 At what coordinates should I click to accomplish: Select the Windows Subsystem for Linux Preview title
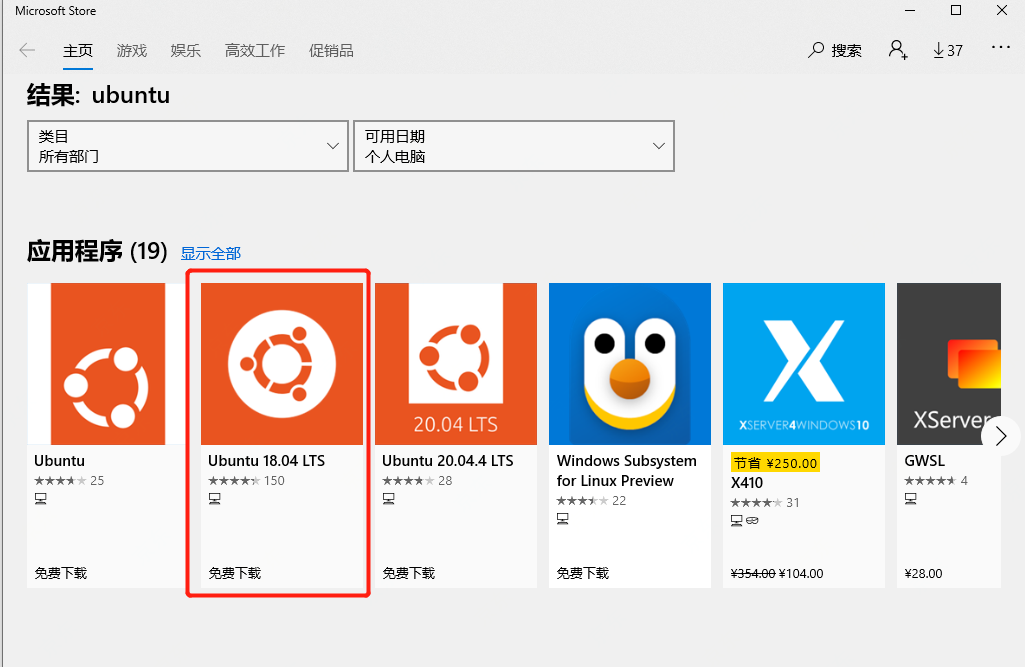click(x=626, y=471)
